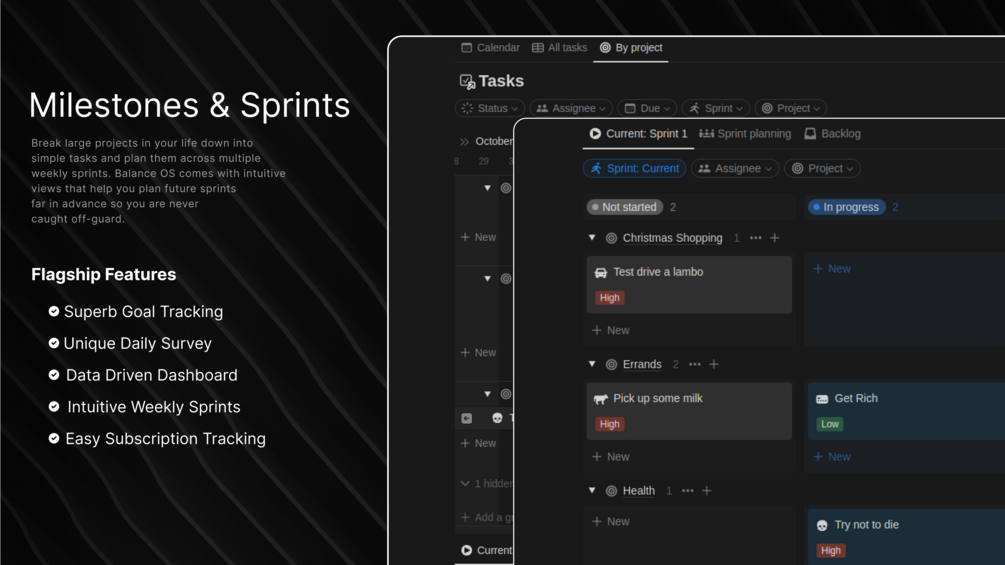This screenshot has width=1005, height=565.
Task: Open Health group options menu
Action: pyautogui.click(x=688, y=490)
